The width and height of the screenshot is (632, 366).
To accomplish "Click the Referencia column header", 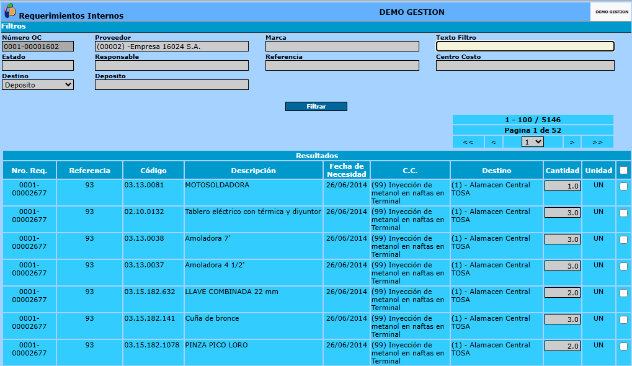I will (x=89, y=171).
